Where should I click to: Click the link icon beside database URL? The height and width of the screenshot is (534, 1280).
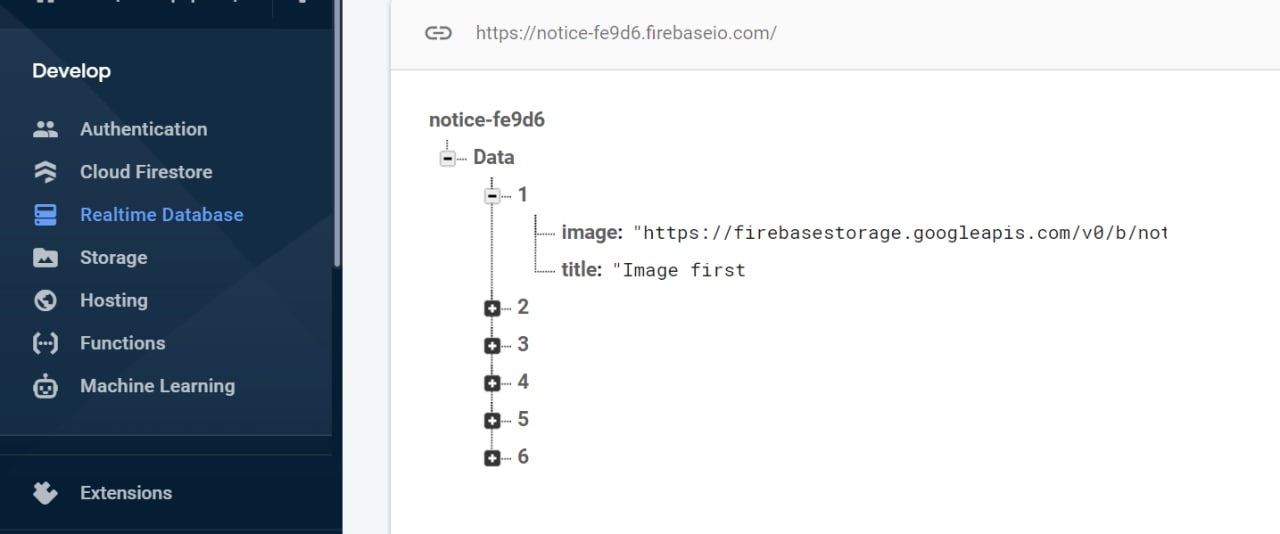pyautogui.click(x=438, y=33)
